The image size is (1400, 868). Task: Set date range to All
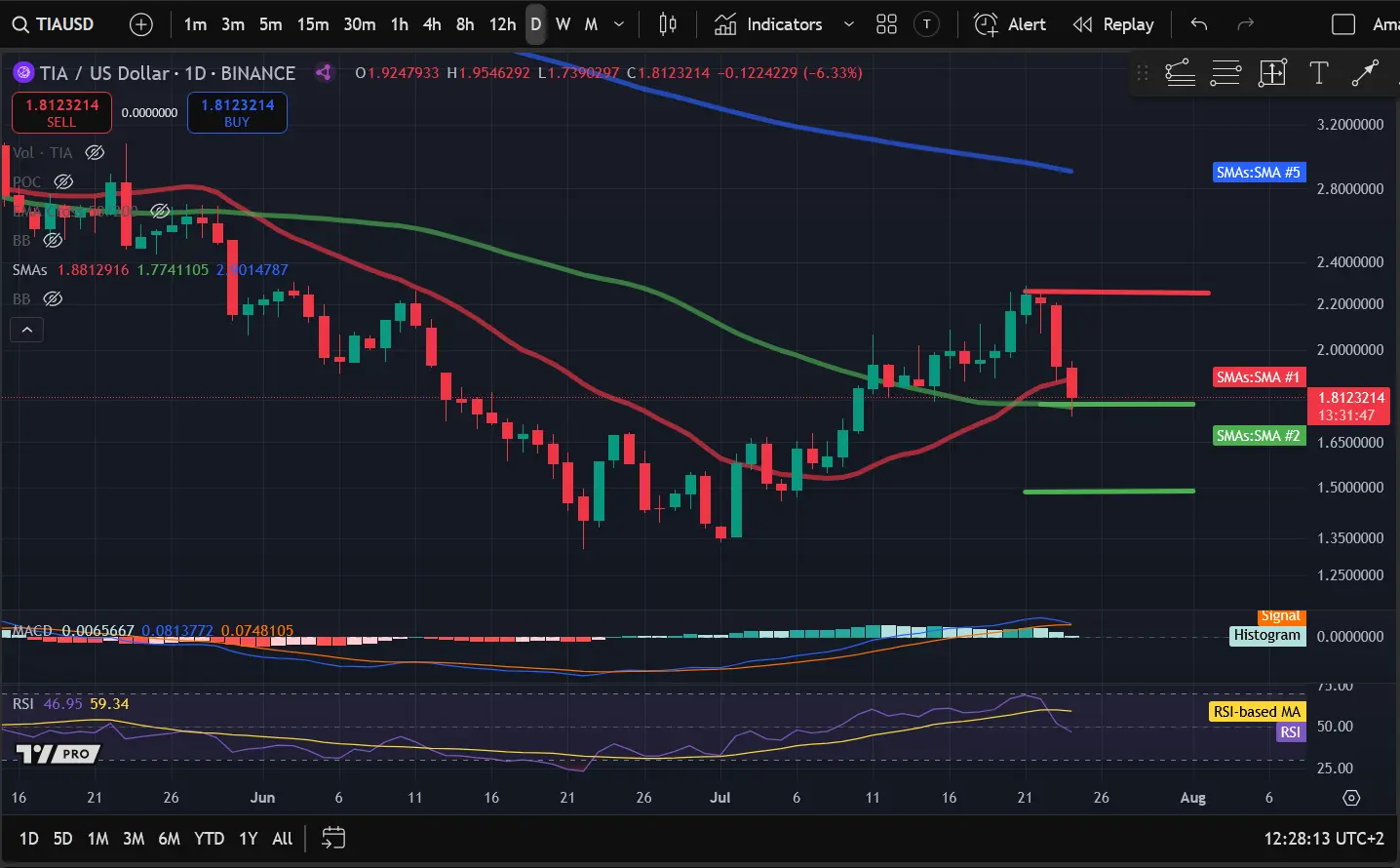point(283,839)
